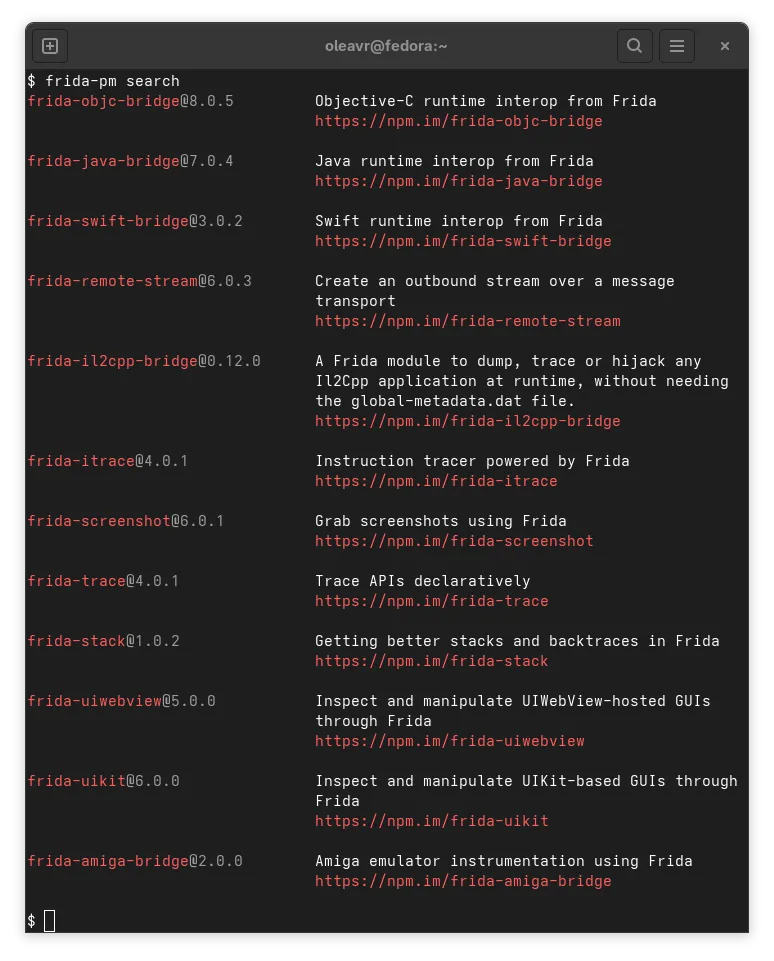Viewport: 774px width, 961px height.
Task: Open the hamburger menu
Action: [x=677, y=45]
